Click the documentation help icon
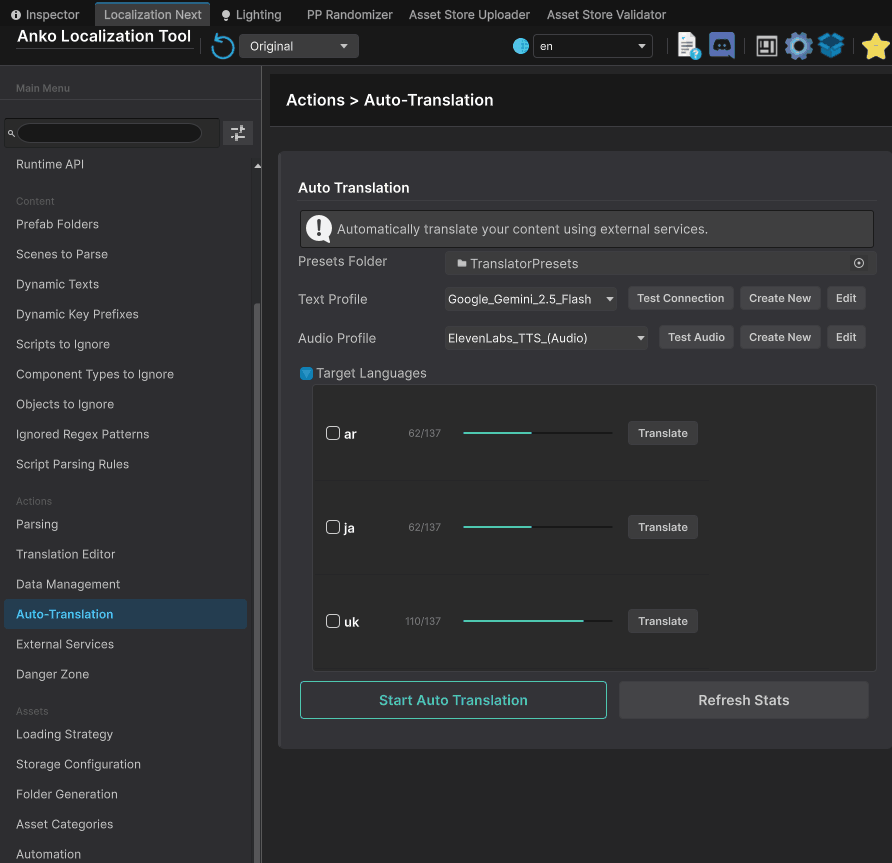This screenshot has height=863, width=892. pos(687,45)
